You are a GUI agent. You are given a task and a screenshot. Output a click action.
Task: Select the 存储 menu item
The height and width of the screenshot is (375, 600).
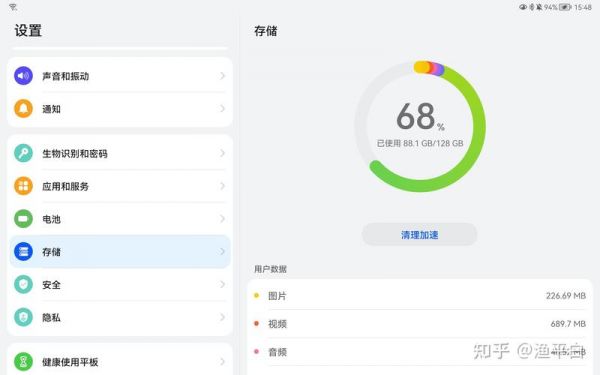120,251
